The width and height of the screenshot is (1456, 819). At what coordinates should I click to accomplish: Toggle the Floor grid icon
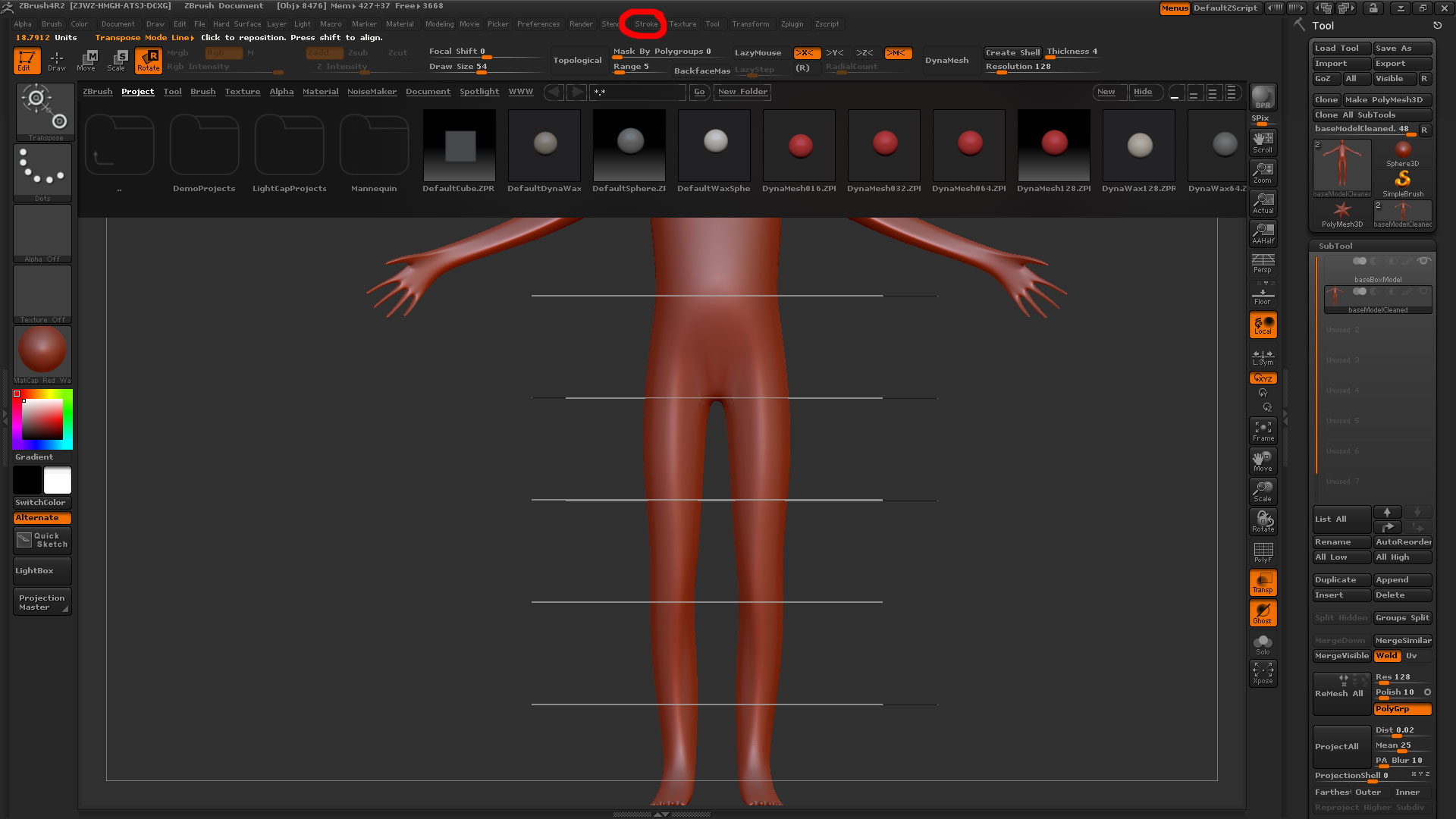coord(1263,295)
